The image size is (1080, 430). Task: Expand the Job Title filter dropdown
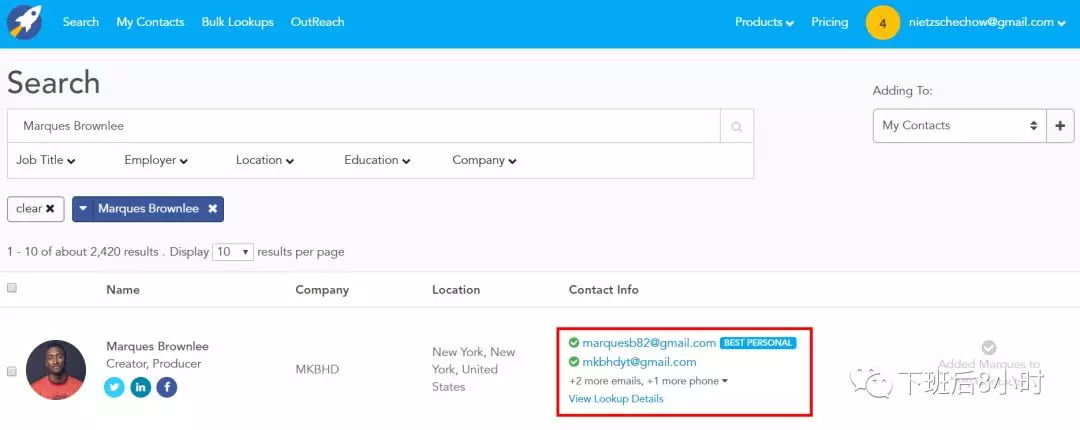pos(46,160)
